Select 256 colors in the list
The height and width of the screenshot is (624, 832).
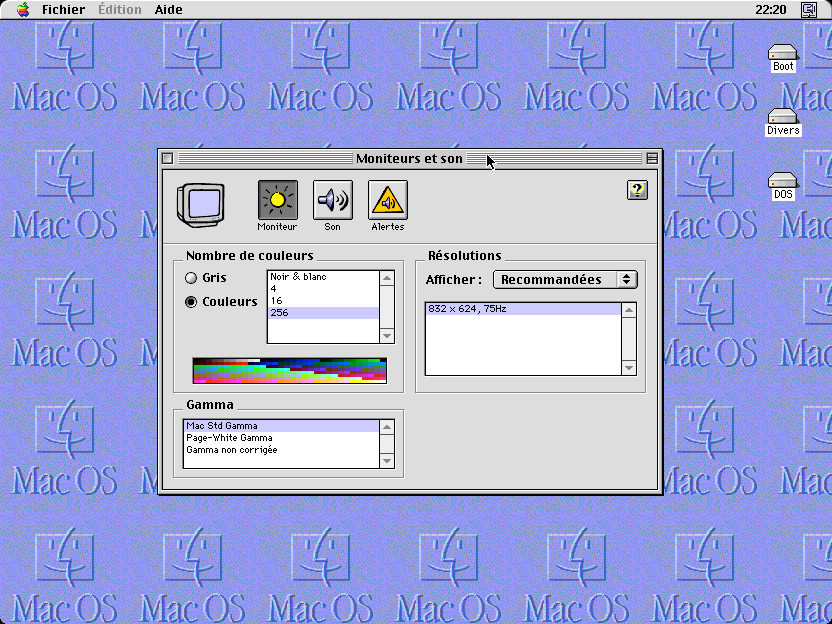(323, 313)
